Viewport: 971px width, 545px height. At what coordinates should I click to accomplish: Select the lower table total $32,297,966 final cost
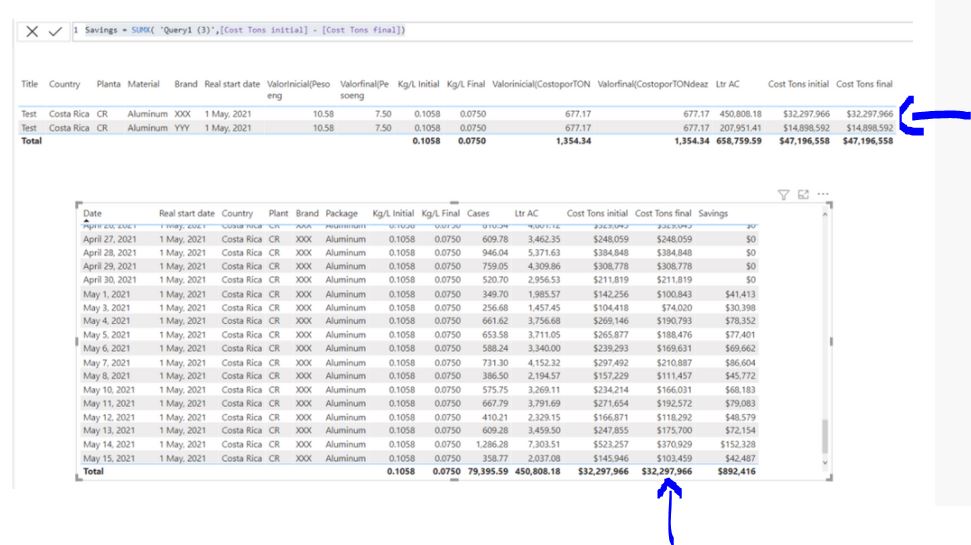667,471
